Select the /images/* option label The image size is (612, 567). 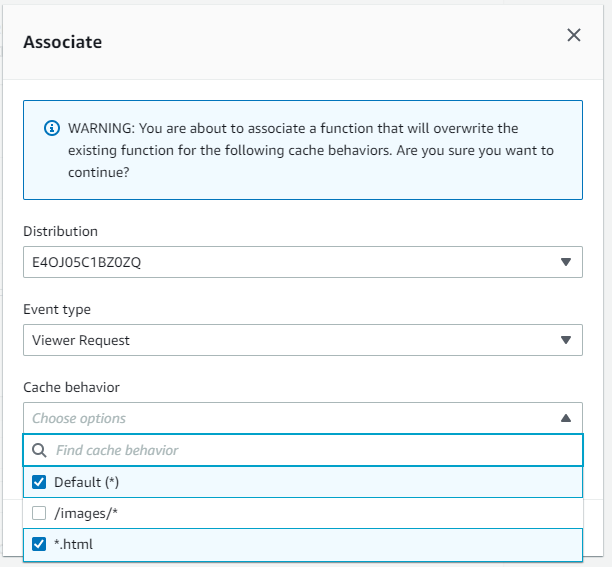(x=86, y=513)
